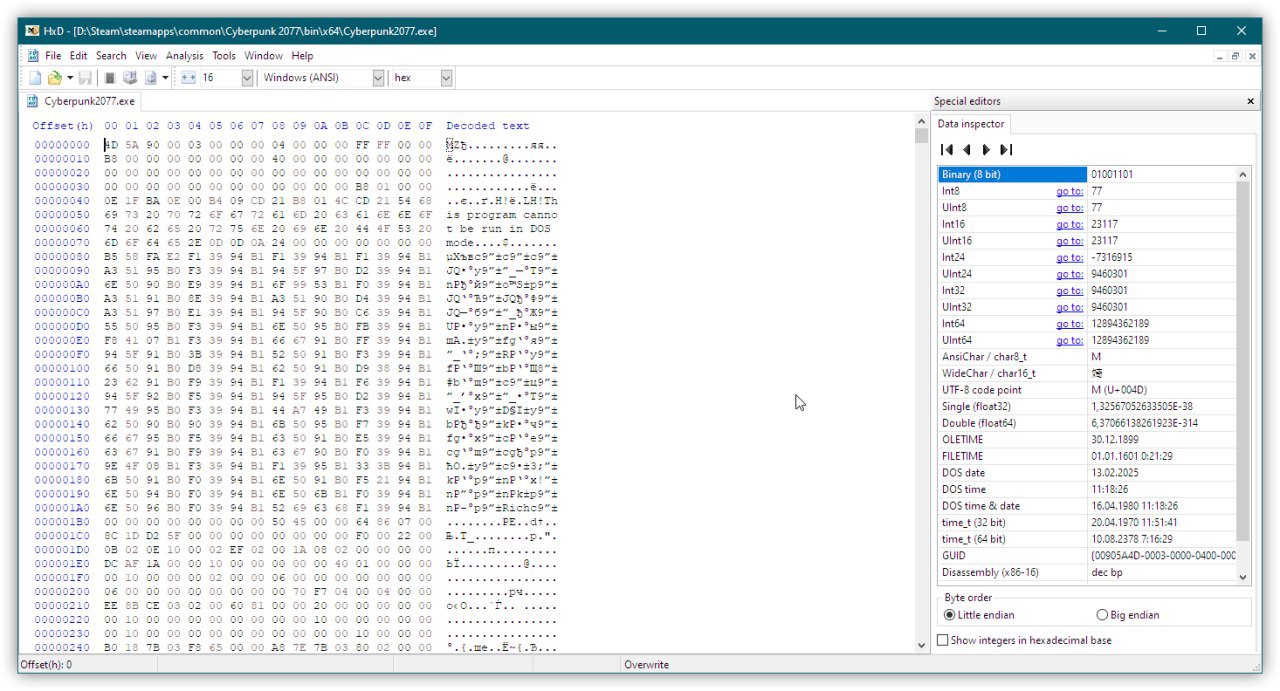Click 'go to:' link for Int64

point(1069,324)
